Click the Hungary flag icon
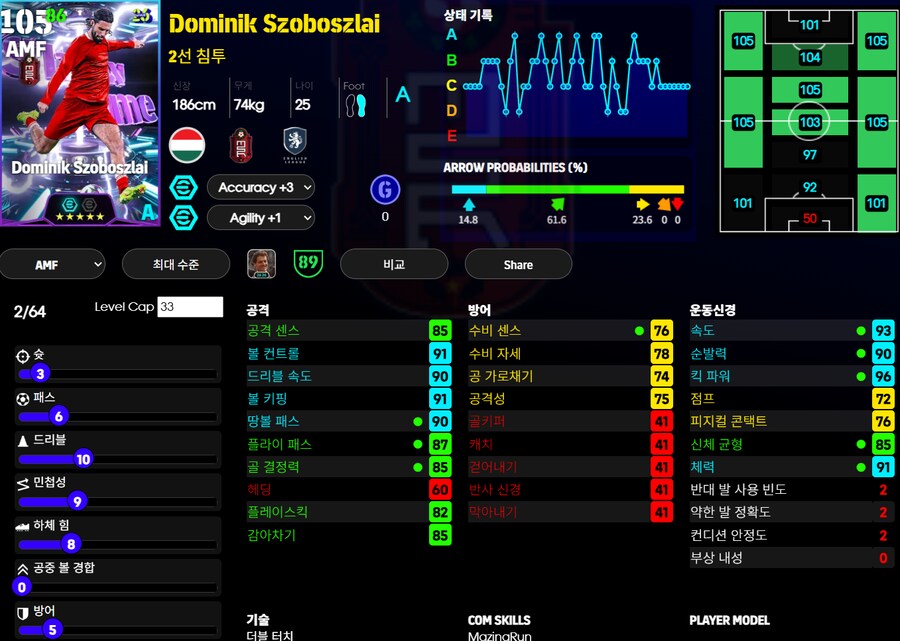The image size is (900, 641). tap(187, 145)
